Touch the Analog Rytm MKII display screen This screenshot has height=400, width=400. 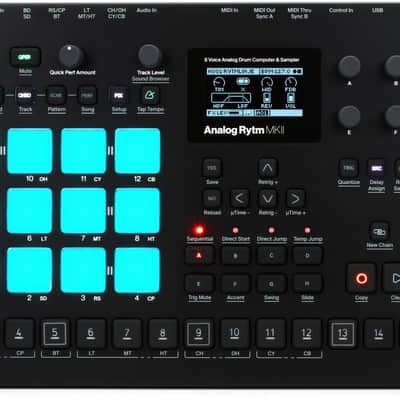(255, 95)
